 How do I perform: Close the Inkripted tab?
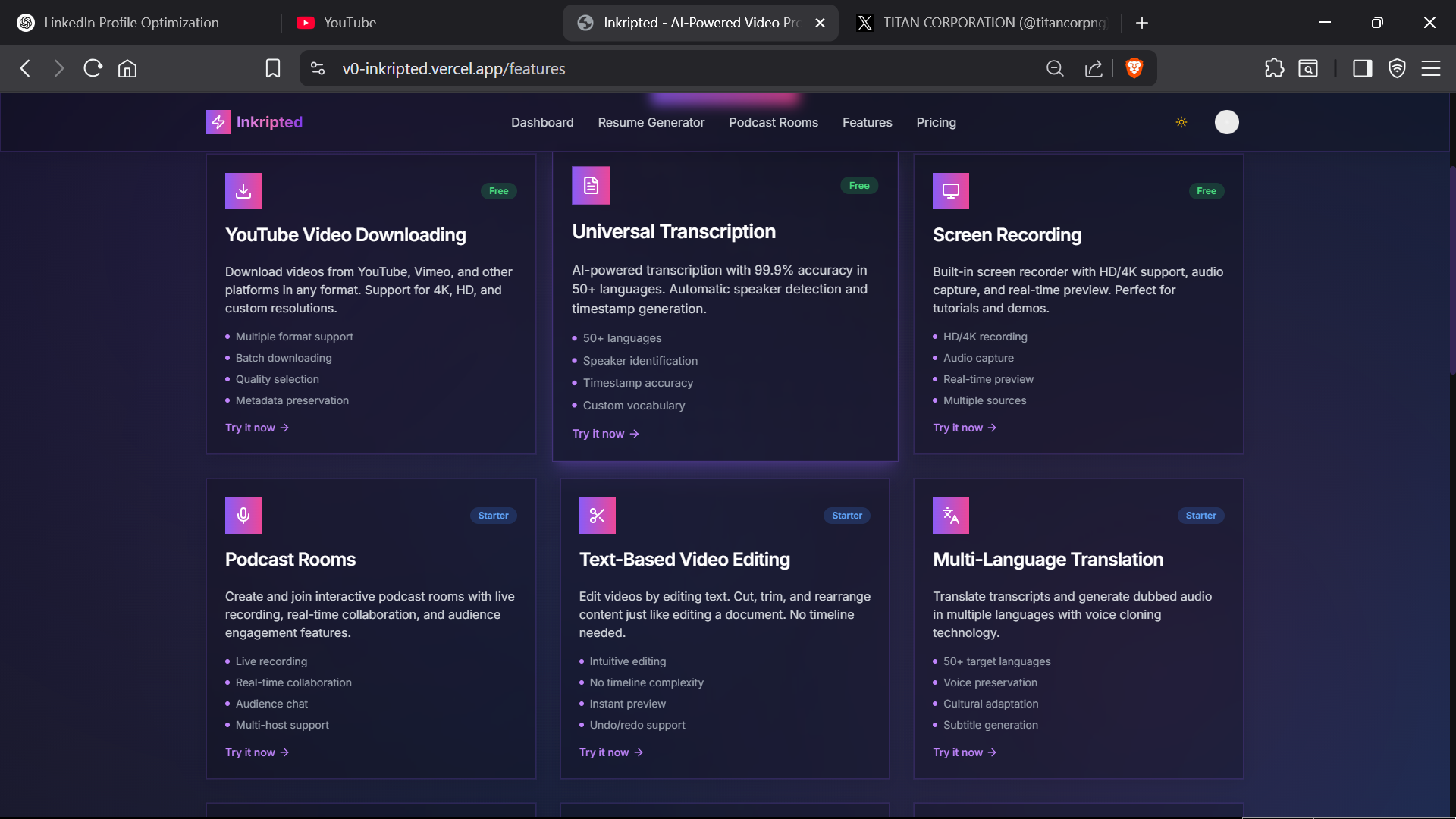[x=820, y=23]
